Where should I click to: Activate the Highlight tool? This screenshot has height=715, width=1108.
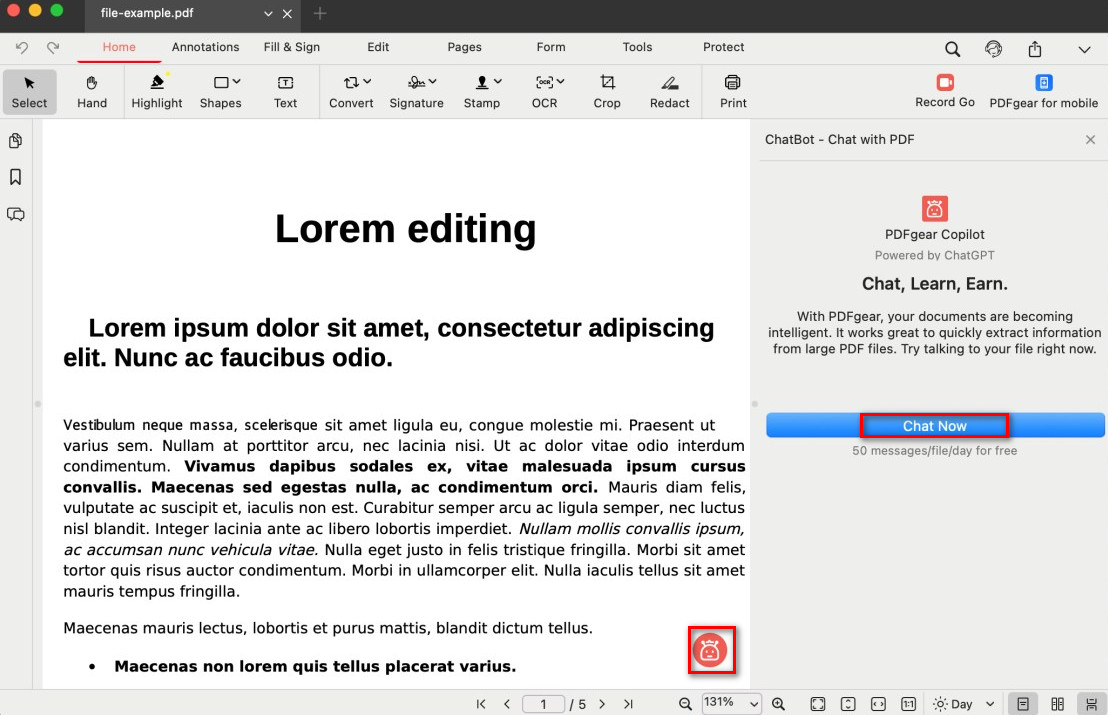pyautogui.click(x=157, y=91)
